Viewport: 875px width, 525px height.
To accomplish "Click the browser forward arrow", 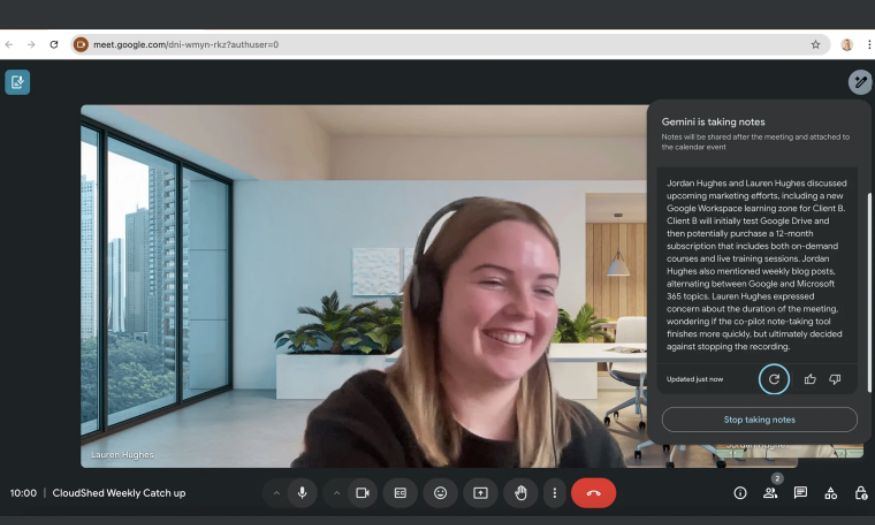I will (x=31, y=45).
